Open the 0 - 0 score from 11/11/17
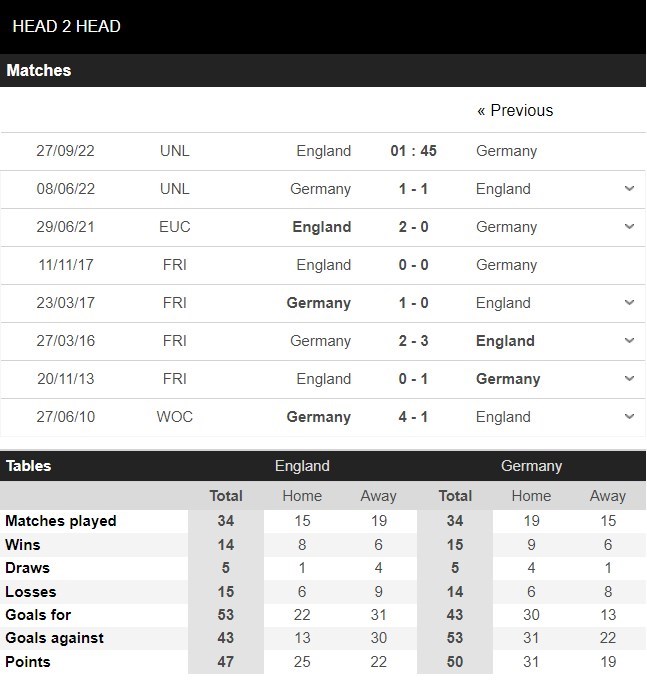This screenshot has height=680, width=647. (413, 265)
